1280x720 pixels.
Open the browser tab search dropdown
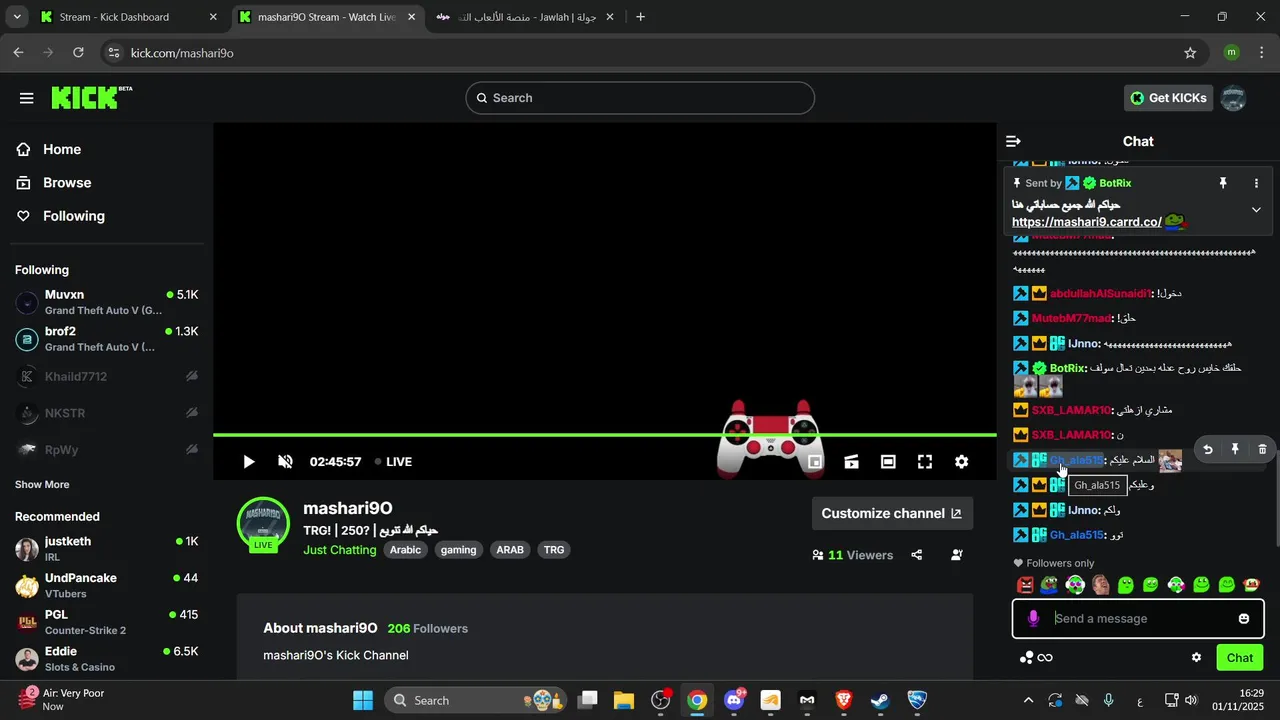pos(17,17)
